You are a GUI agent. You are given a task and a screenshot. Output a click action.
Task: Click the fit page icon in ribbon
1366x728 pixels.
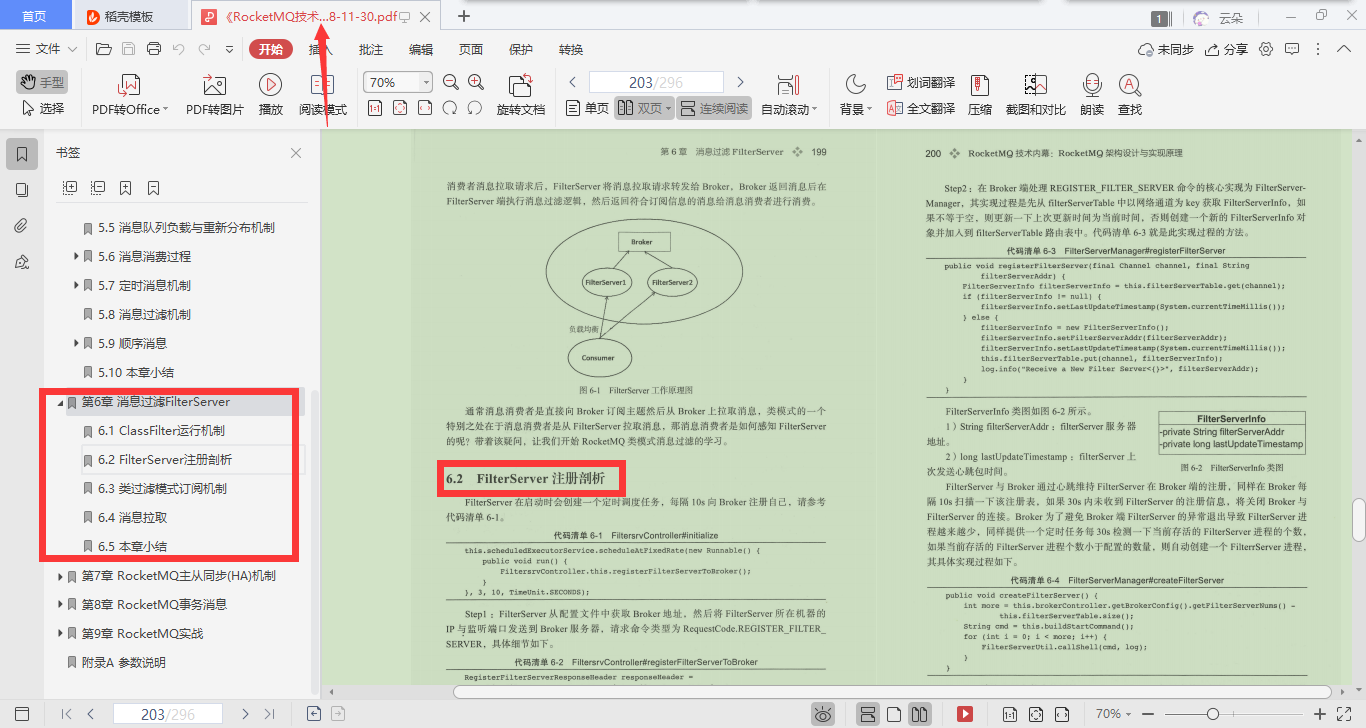point(400,108)
